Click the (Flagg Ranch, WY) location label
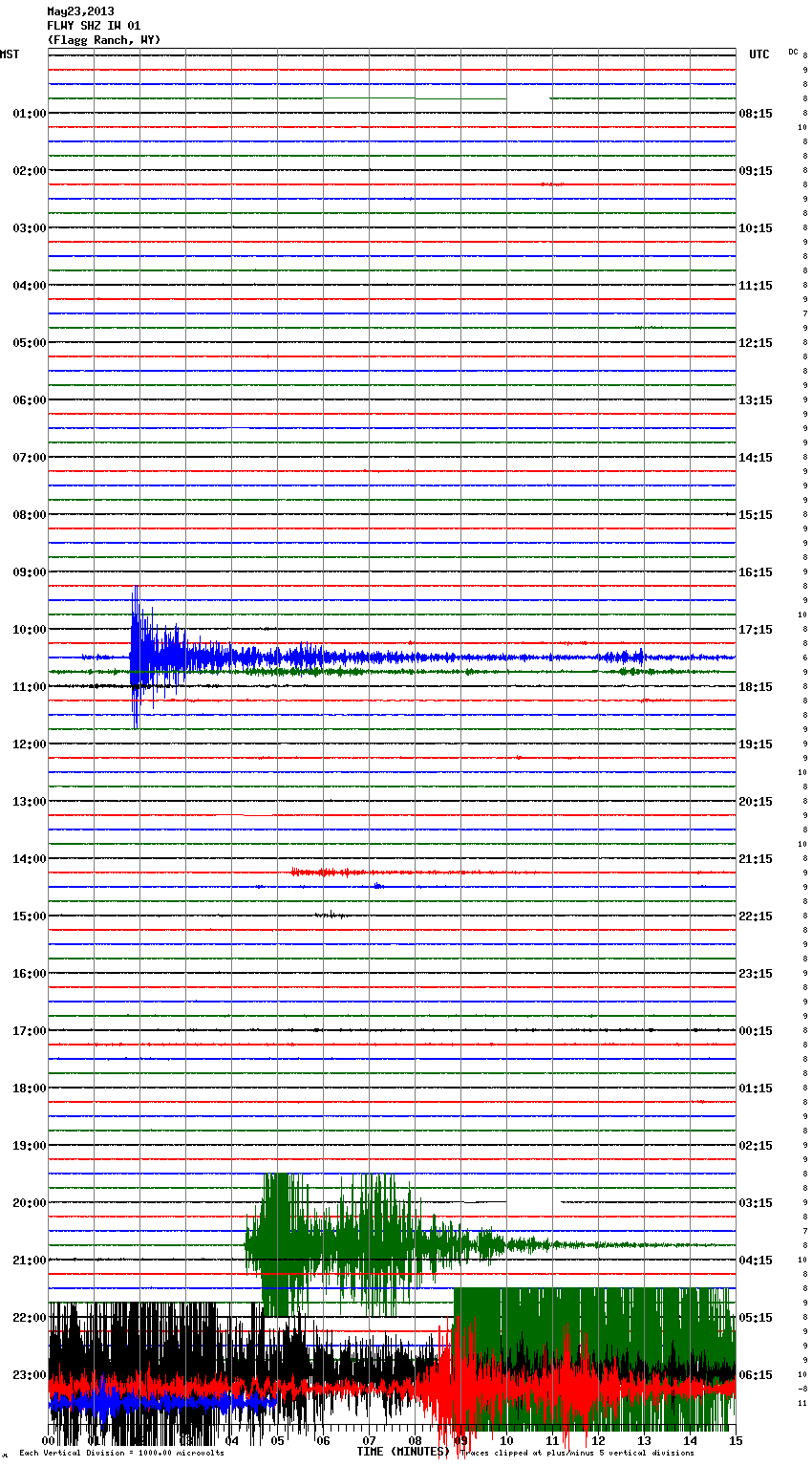 click(x=104, y=40)
